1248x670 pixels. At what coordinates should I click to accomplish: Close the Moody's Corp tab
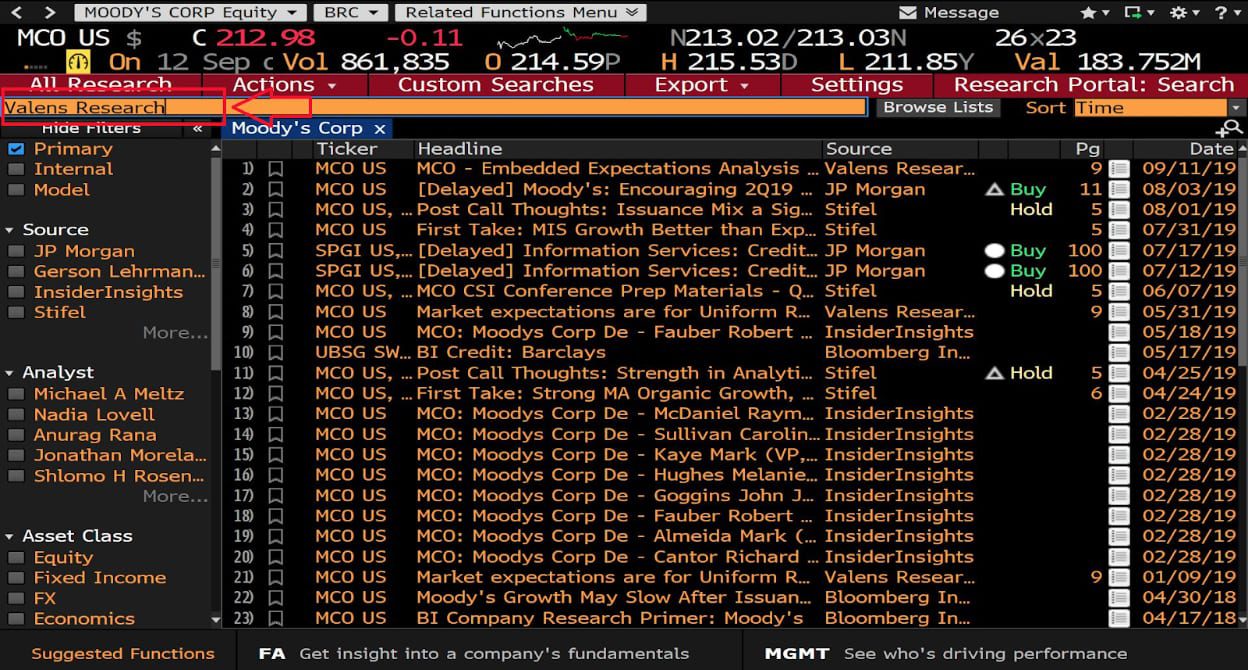pos(380,129)
